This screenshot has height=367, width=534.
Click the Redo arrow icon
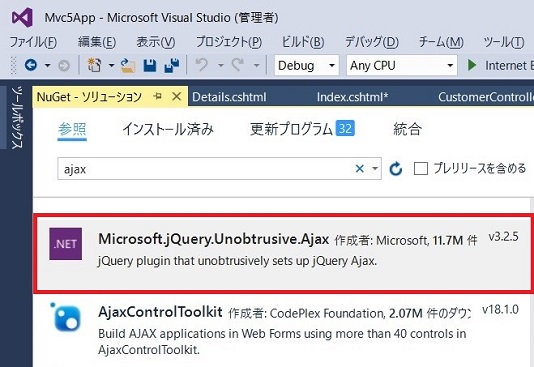tap(238, 64)
